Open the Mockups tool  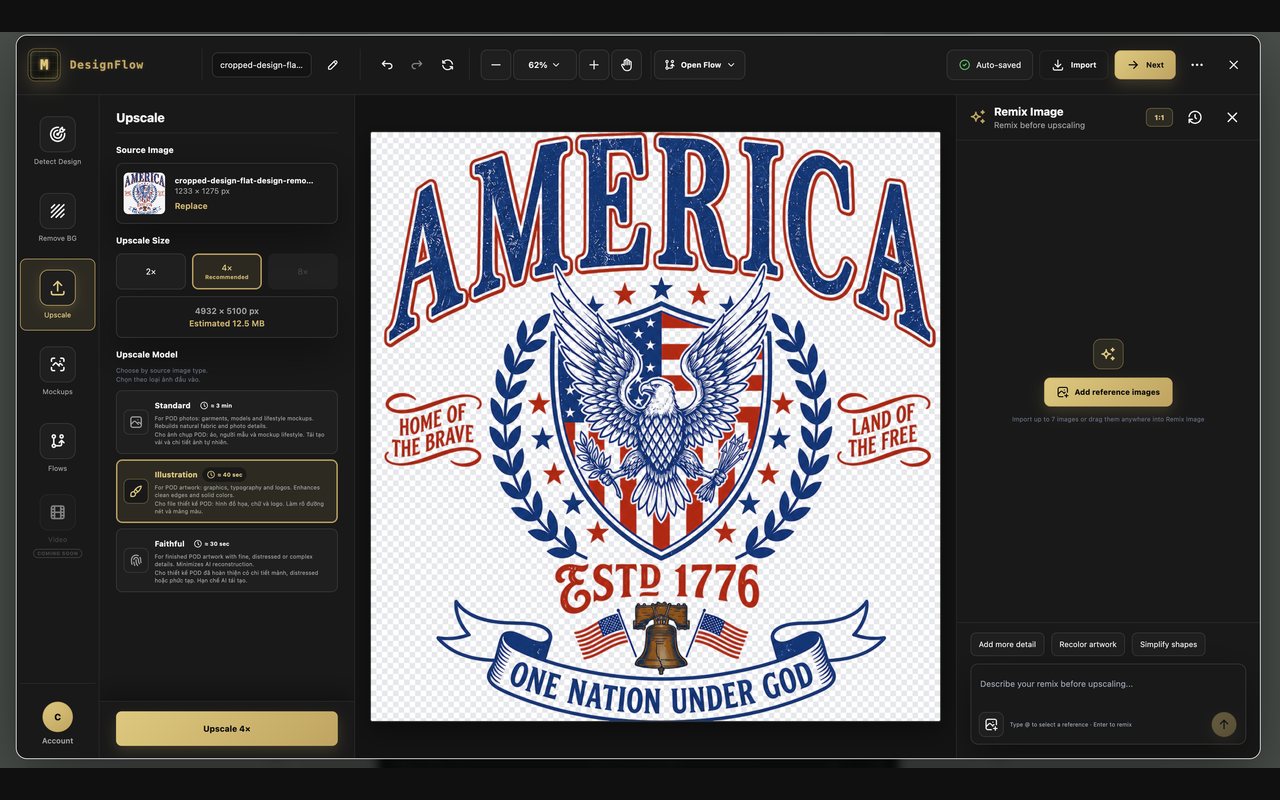[57, 371]
